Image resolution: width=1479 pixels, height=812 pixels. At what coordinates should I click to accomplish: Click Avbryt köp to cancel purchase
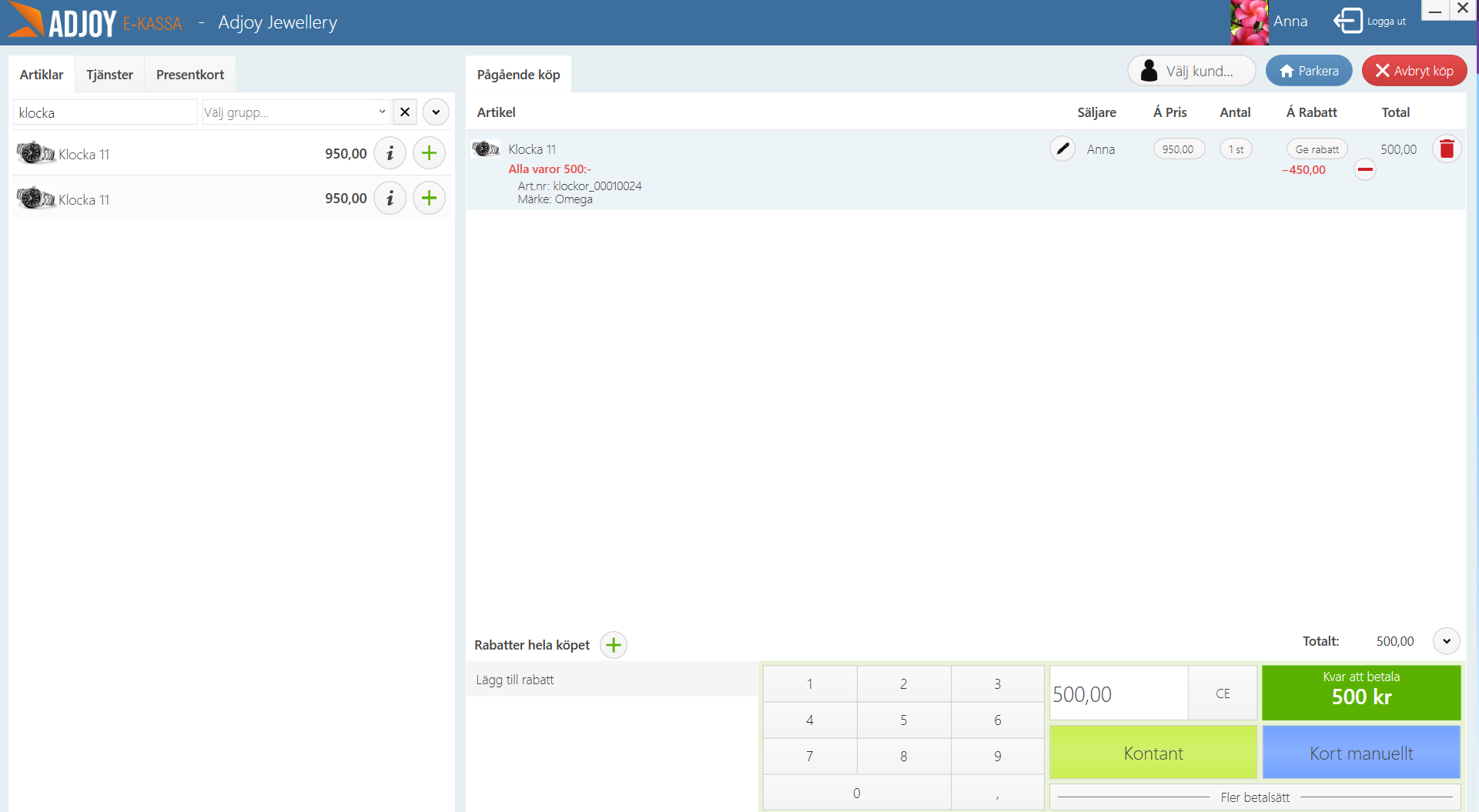click(1414, 71)
